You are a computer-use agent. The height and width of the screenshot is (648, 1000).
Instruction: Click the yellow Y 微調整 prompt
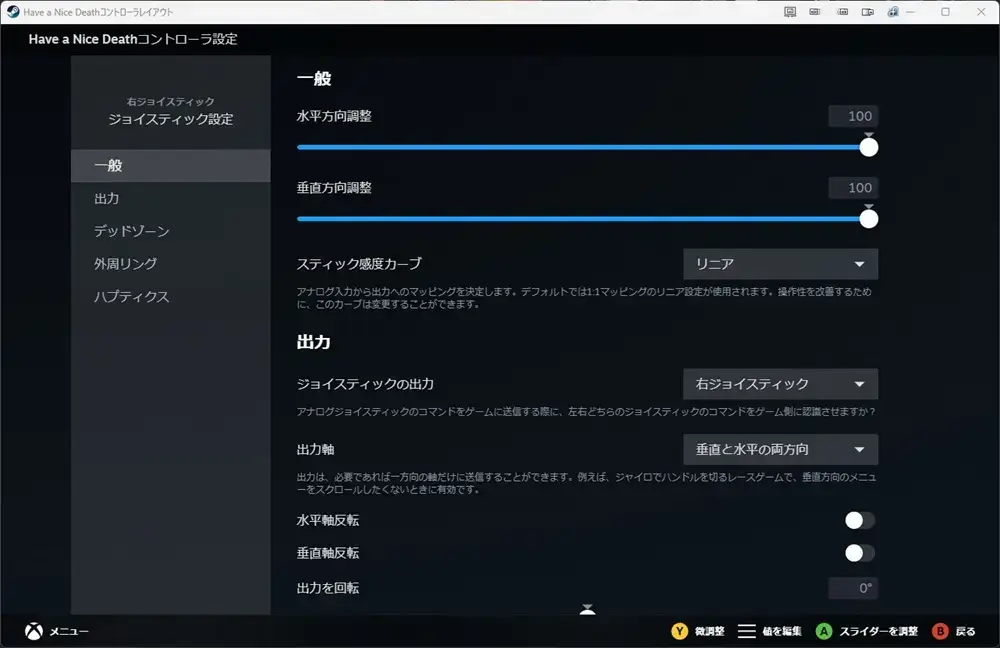pyautogui.click(x=698, y=631)
